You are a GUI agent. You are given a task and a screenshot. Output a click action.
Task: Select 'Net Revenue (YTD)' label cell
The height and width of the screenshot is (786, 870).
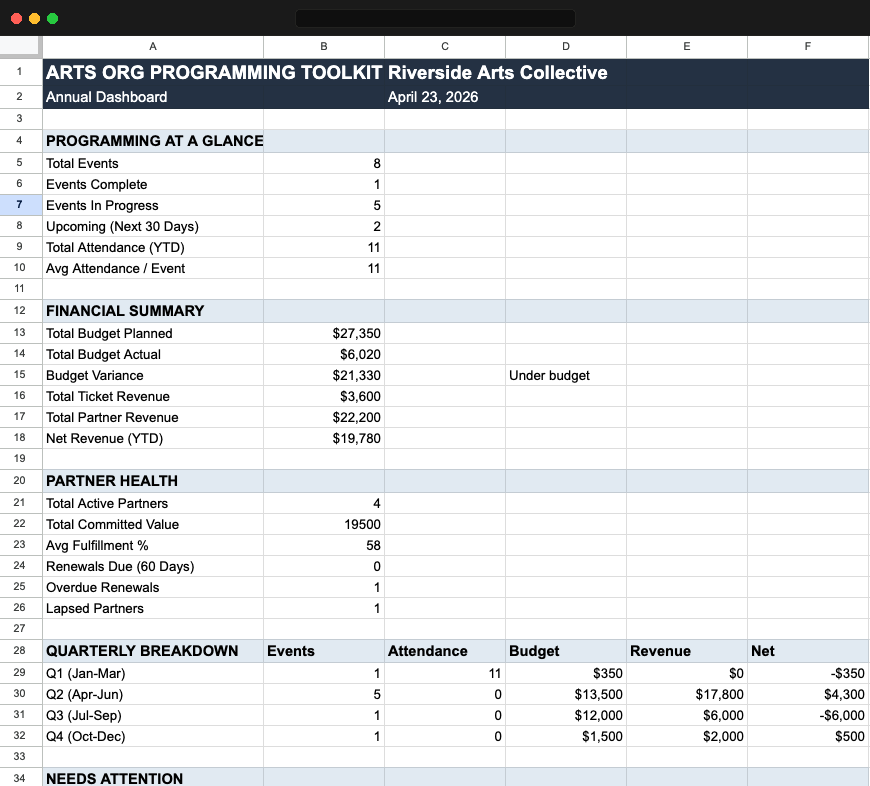tap(153, 438)
